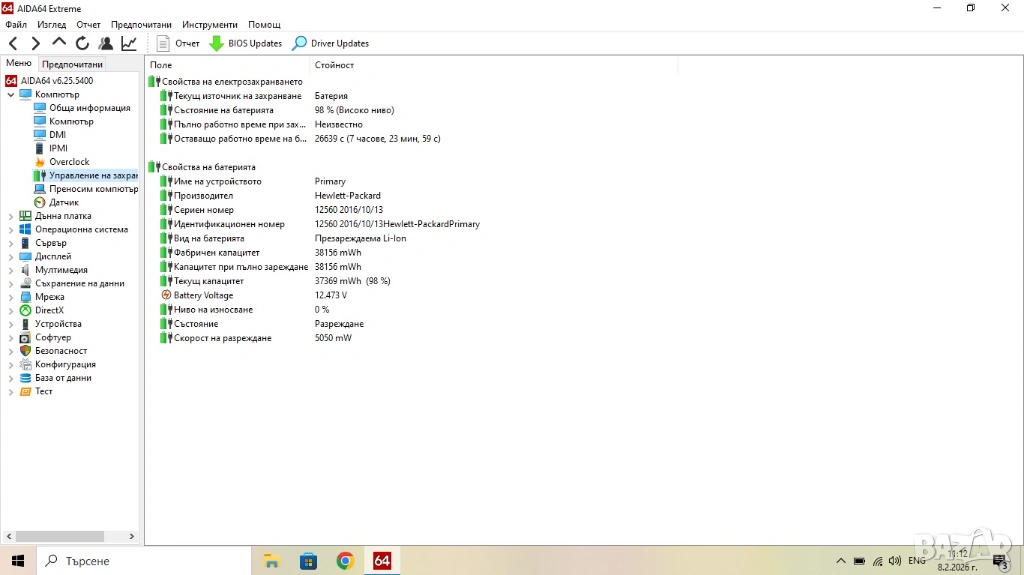This screenshot has width=1024, height=575.
Task: Open Google Chrome from the taskbar
Action: click(x=345, y=561)
